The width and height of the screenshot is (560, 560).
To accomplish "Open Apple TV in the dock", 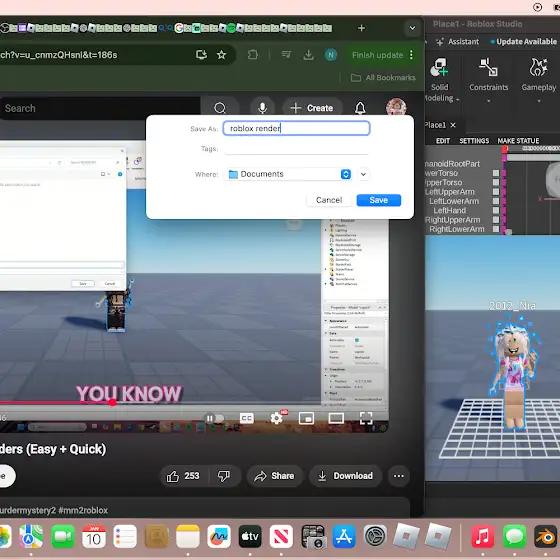I will (x=250, y=536).
